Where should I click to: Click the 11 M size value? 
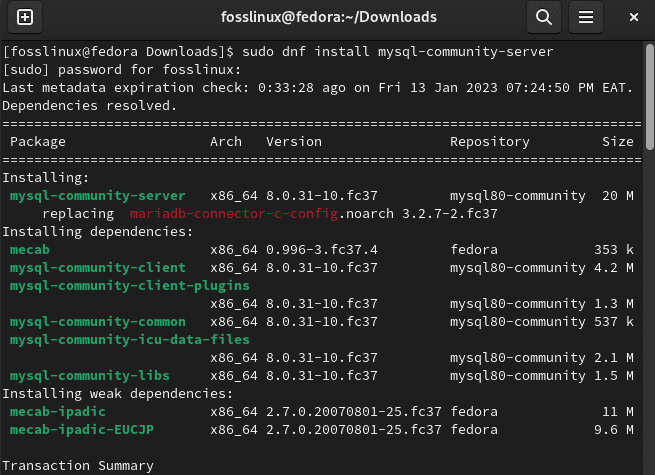[x=618, y=412]
